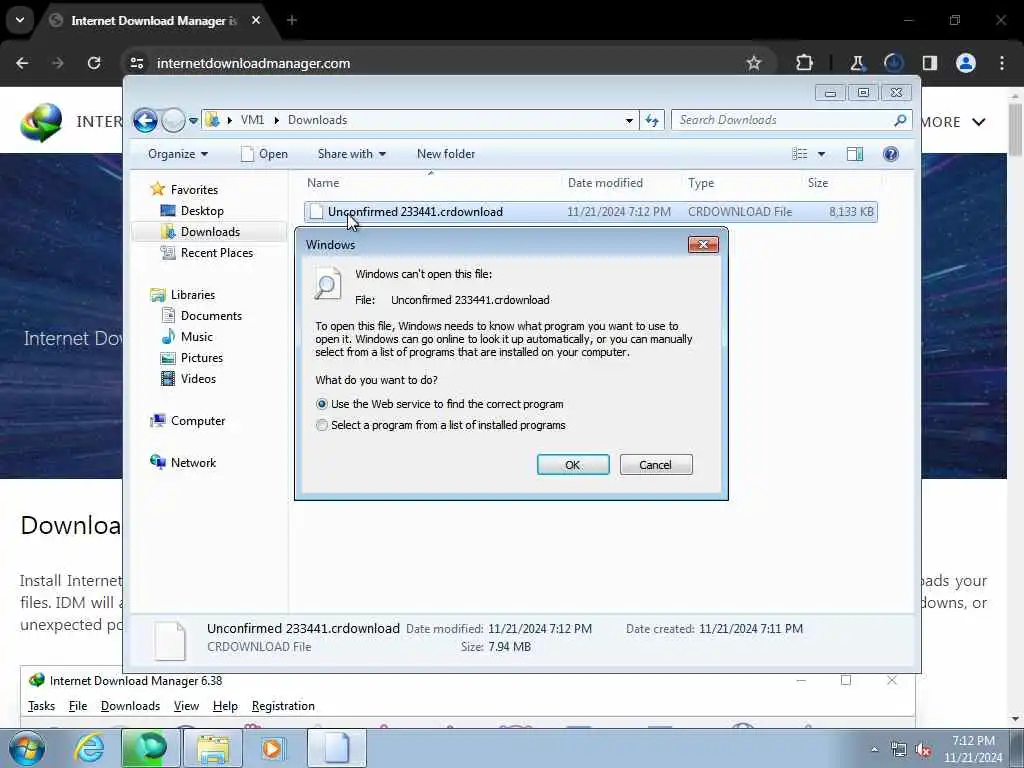1024x768 pixels.
Task: Open the Help menu in IDM window
Action: (x=225, y=706)
